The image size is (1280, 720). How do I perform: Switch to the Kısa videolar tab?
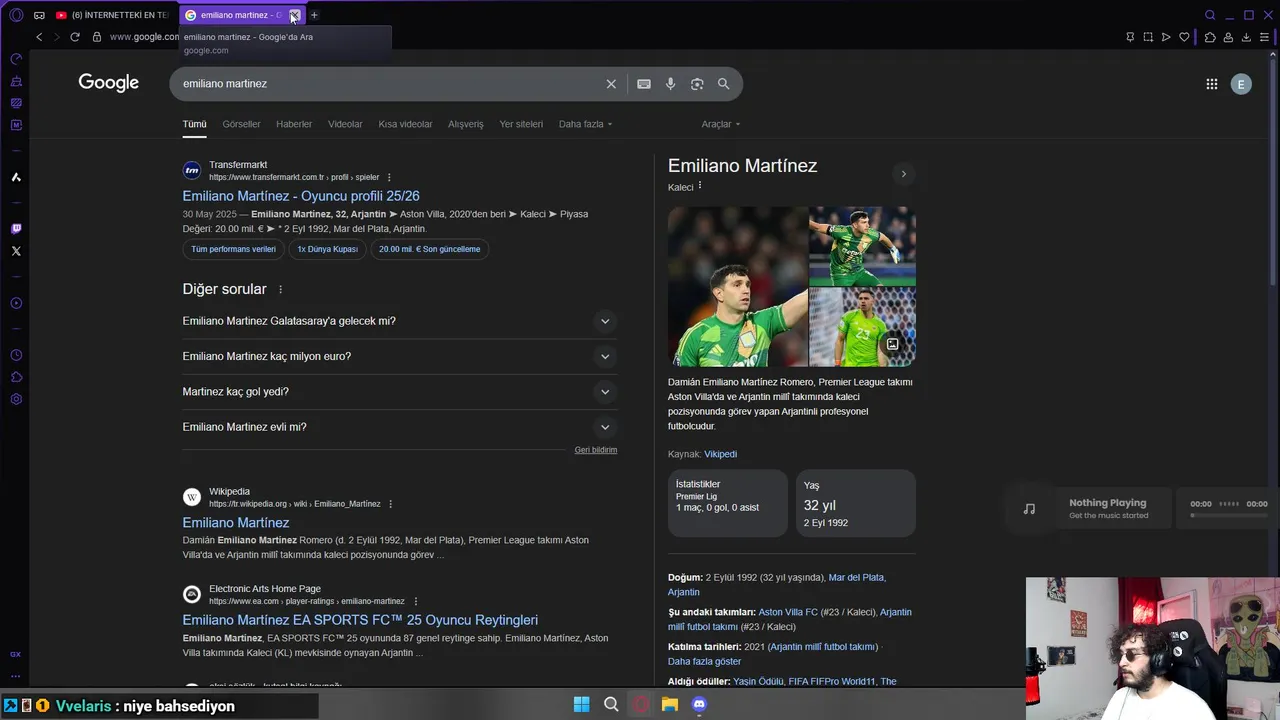coord(405,124)
